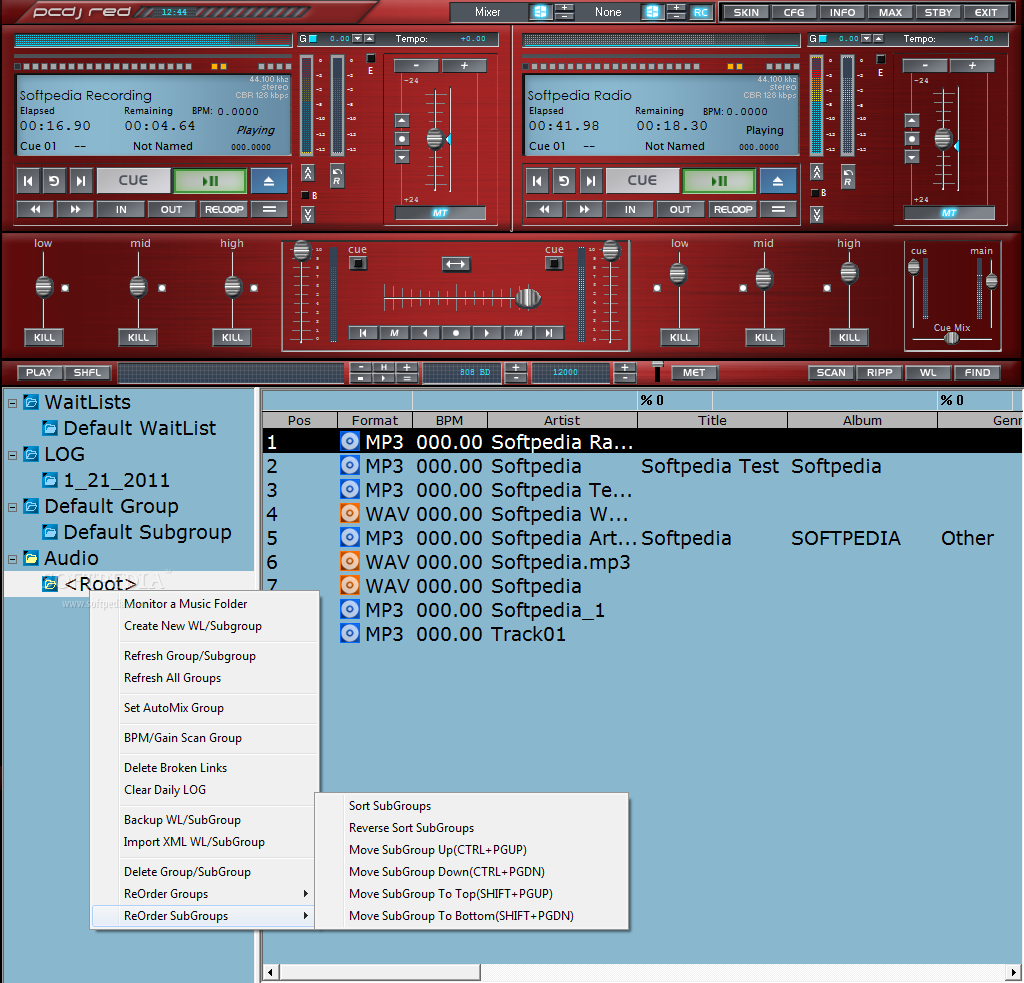The width and height of the screenshot is (1024, 983).
Task: Collapse the WaitLists tree node
Action: point(12,403)
